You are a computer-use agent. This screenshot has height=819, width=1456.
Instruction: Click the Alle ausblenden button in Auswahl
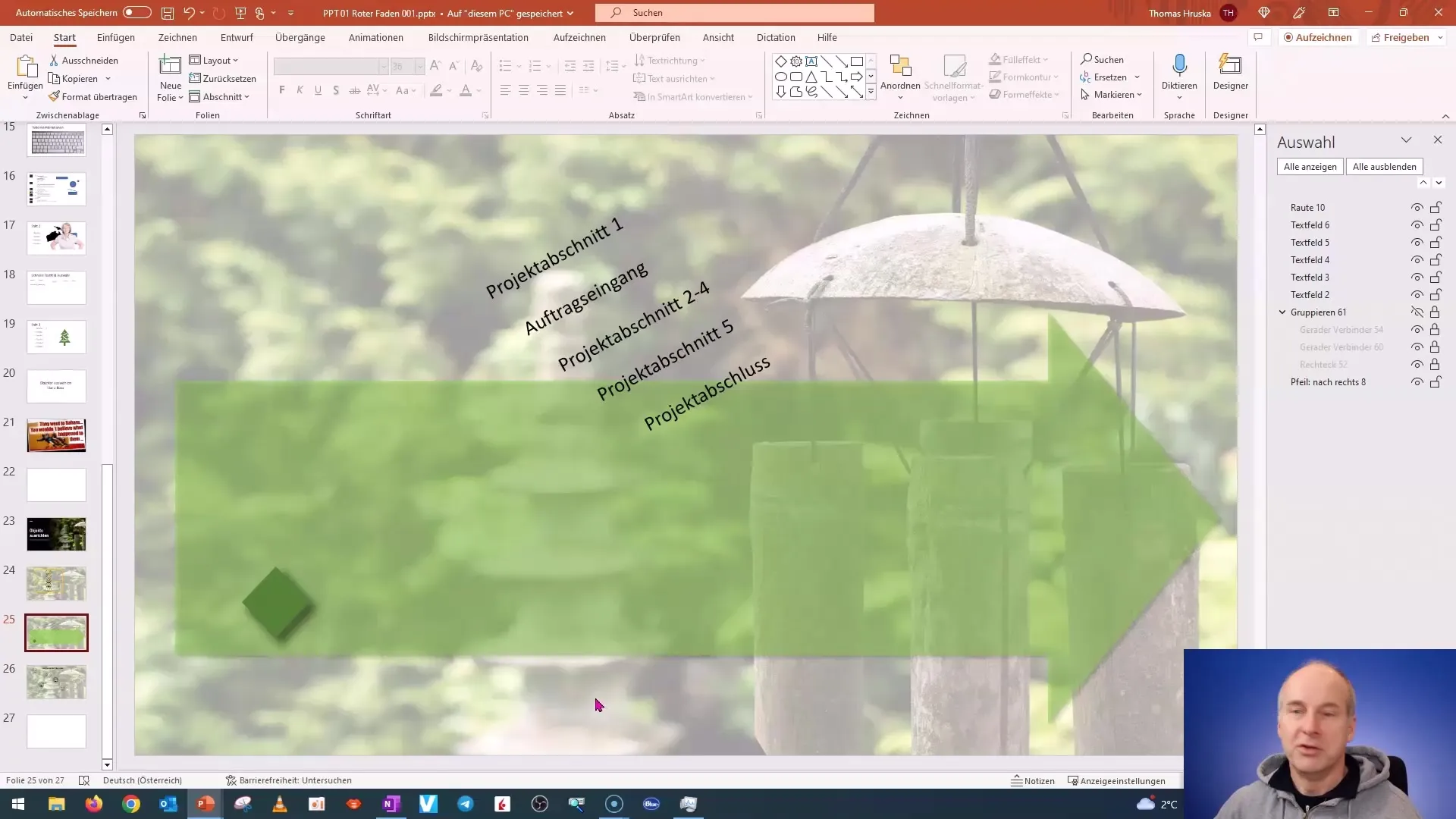(1385, 166)
